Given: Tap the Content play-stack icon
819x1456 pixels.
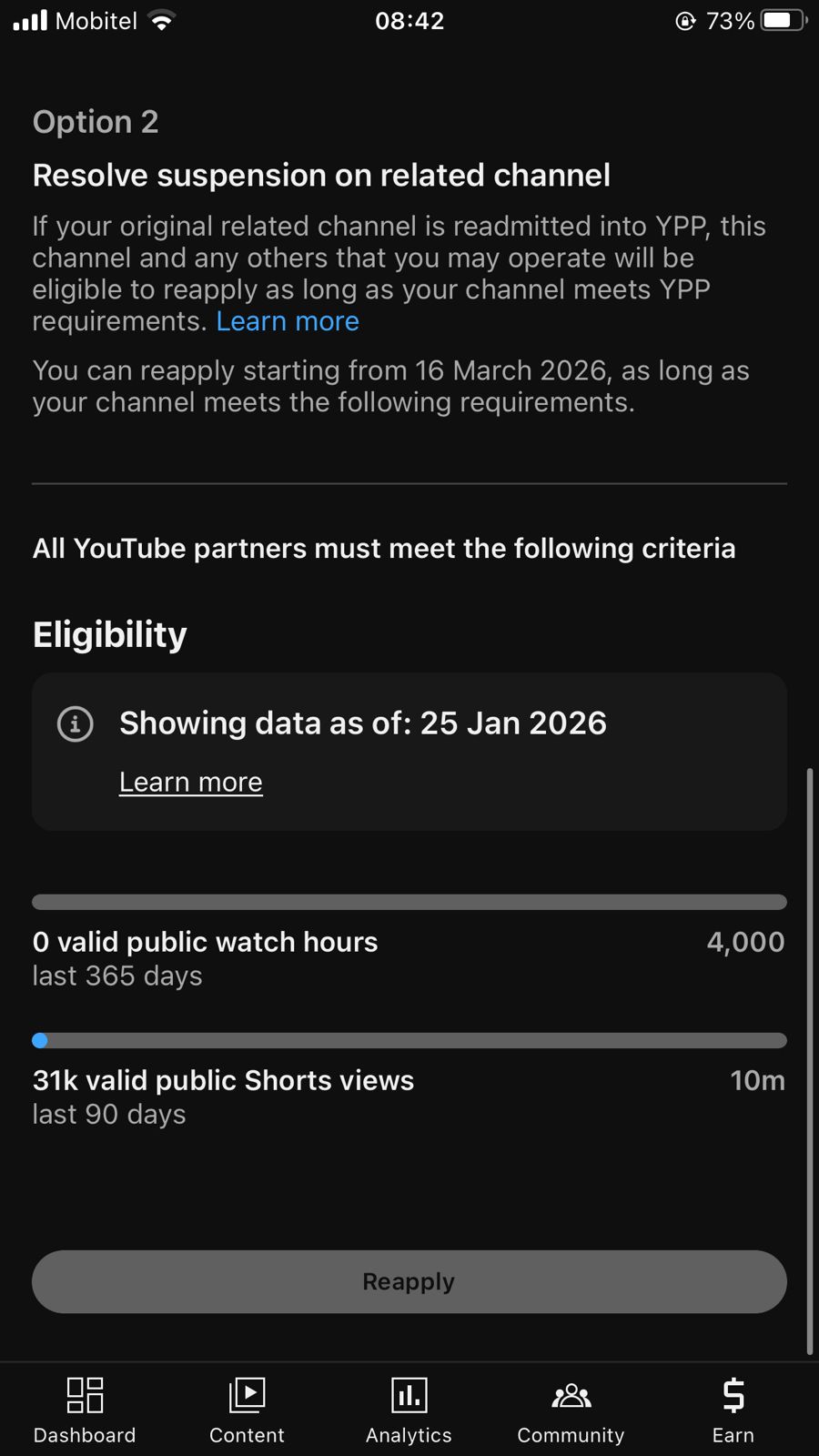Looking at the screenshot, I should [x=247, y=1394].
